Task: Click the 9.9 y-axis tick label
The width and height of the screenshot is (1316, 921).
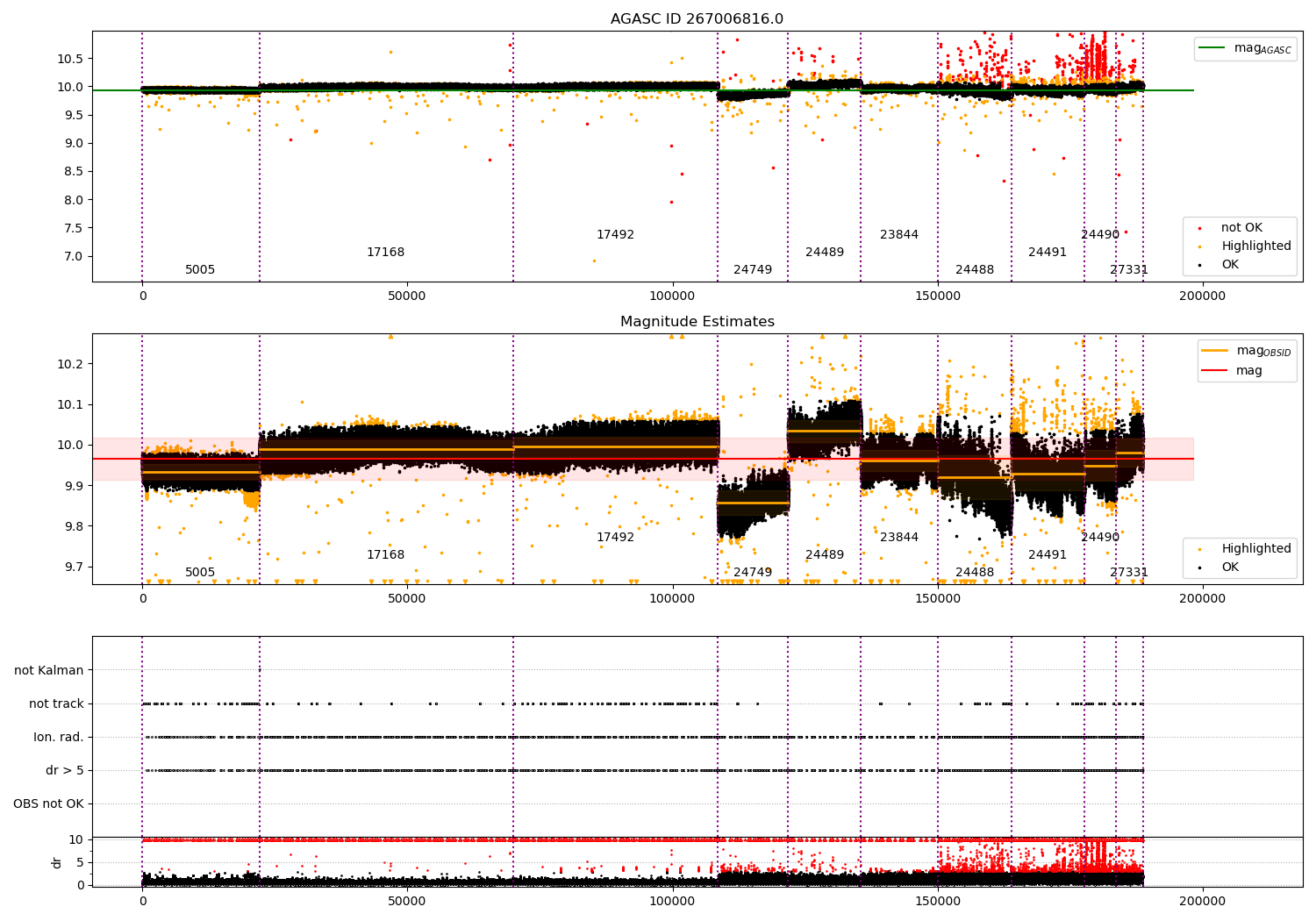Action: (74, 486)
